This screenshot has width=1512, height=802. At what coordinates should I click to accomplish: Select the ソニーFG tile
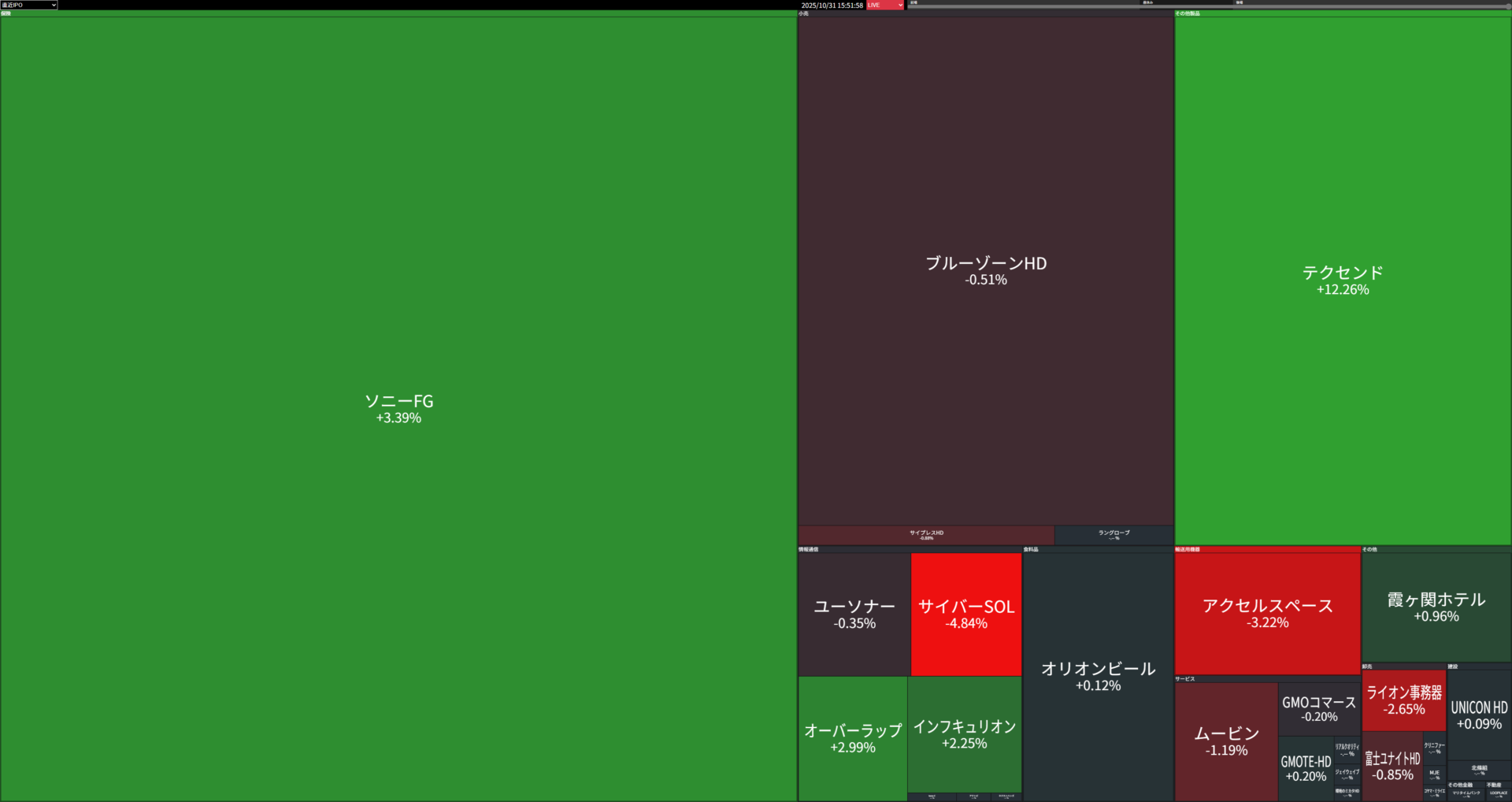pyautogui.click(x=398, y=408)
